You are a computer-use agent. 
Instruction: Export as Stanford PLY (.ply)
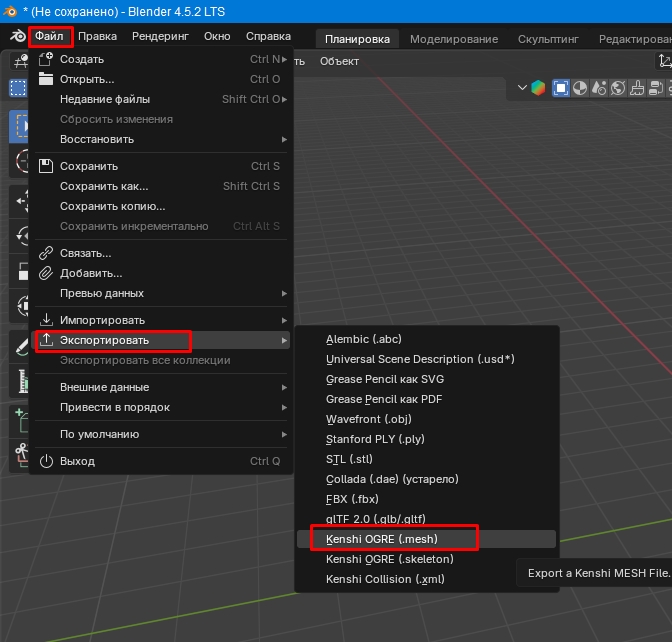426,439
